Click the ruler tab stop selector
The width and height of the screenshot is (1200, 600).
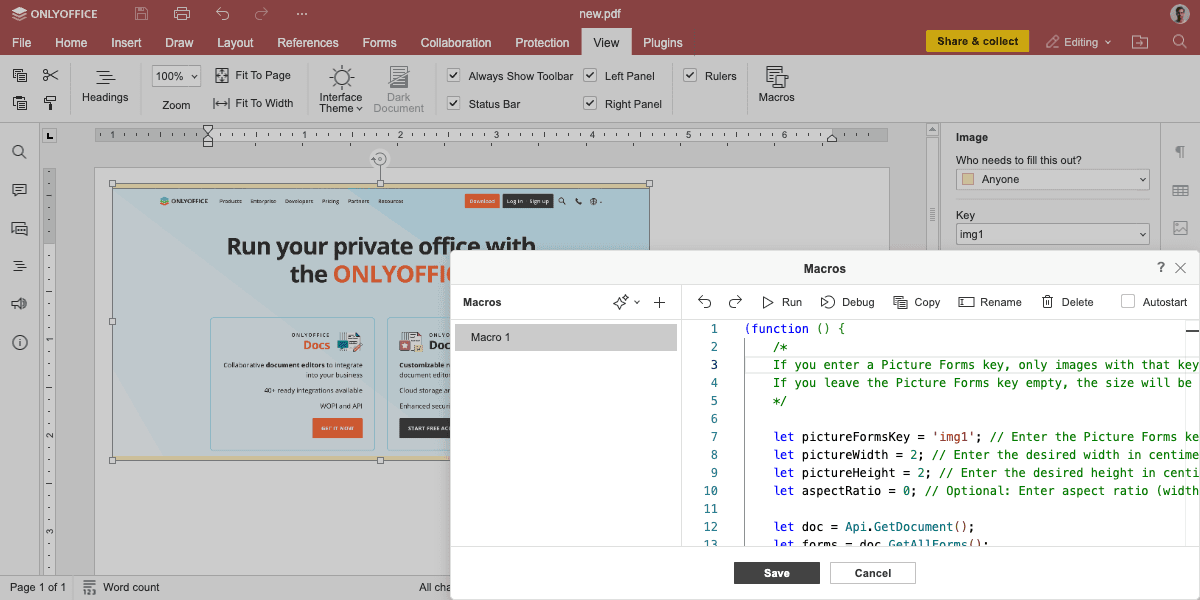[51, 136]
